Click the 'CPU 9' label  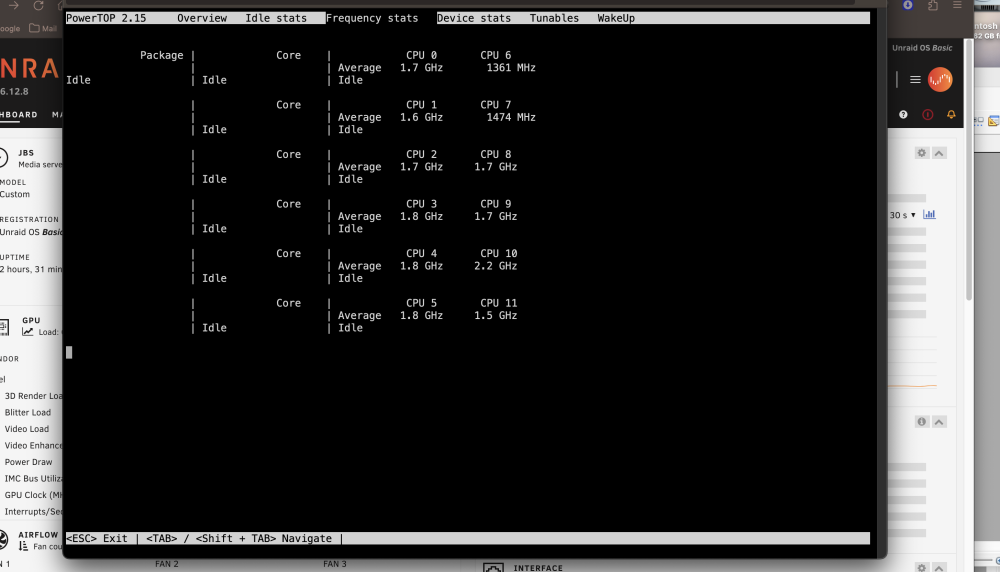tap(496, 204)
